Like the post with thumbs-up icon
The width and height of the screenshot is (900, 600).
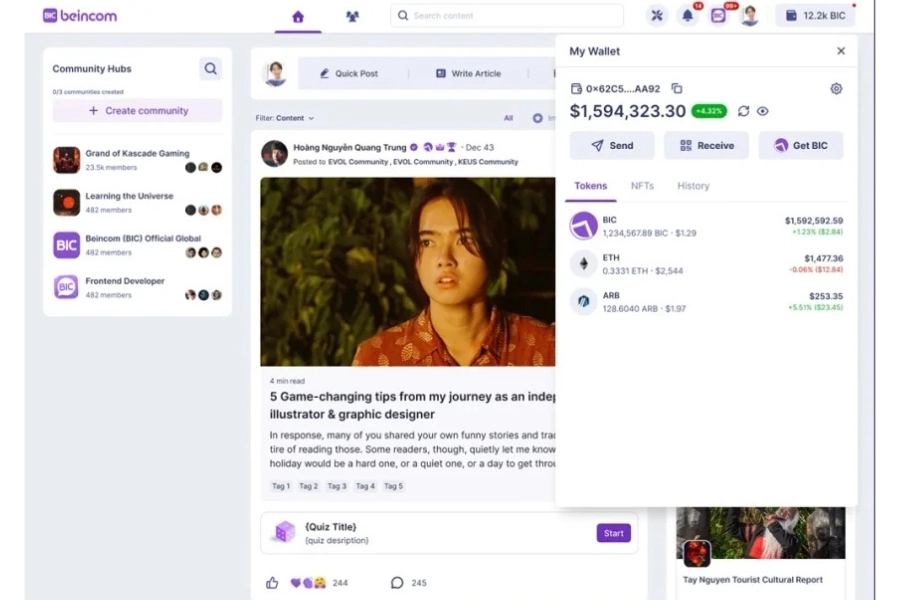(x=272, y=583)
